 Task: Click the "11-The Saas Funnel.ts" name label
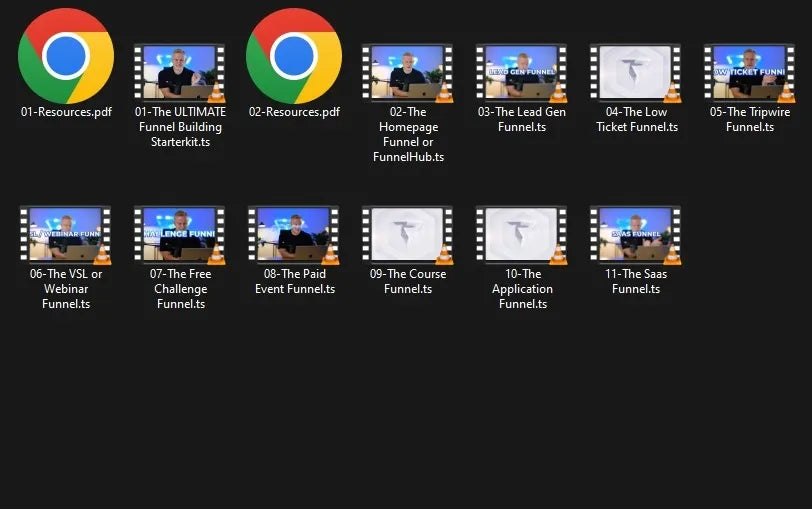(636, 281)
